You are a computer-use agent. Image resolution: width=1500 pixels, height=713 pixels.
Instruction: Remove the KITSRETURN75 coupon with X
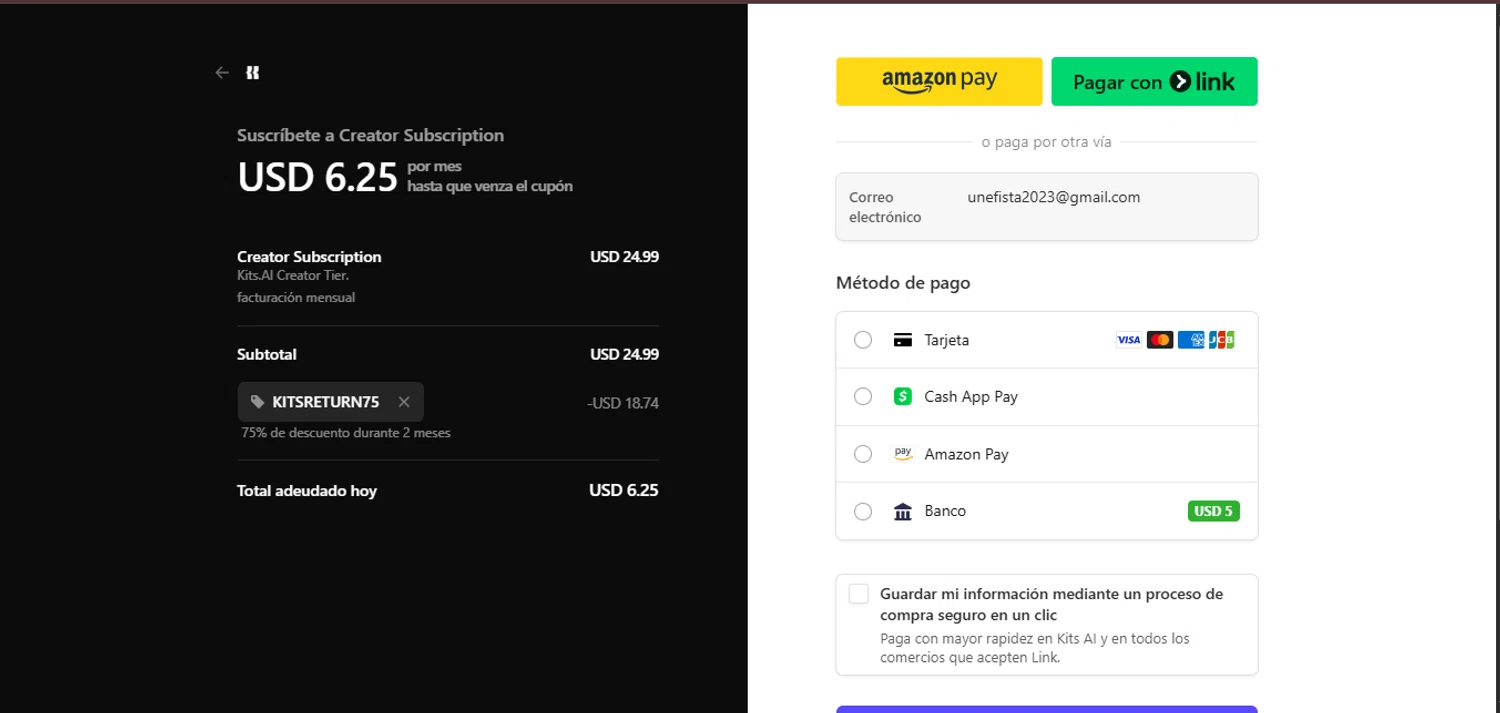coord(404,402)
